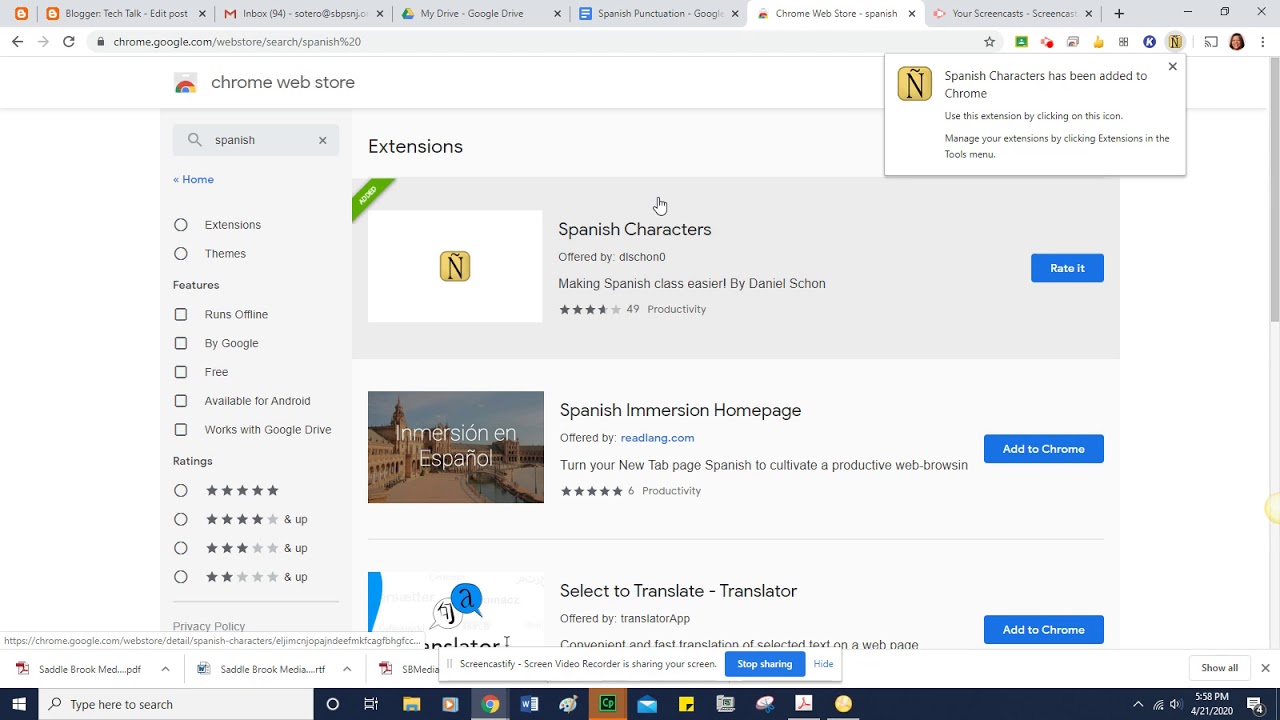Open the Chrome profile avatar
This screenshot has width=1280, height=720.
pos(1237,42)
